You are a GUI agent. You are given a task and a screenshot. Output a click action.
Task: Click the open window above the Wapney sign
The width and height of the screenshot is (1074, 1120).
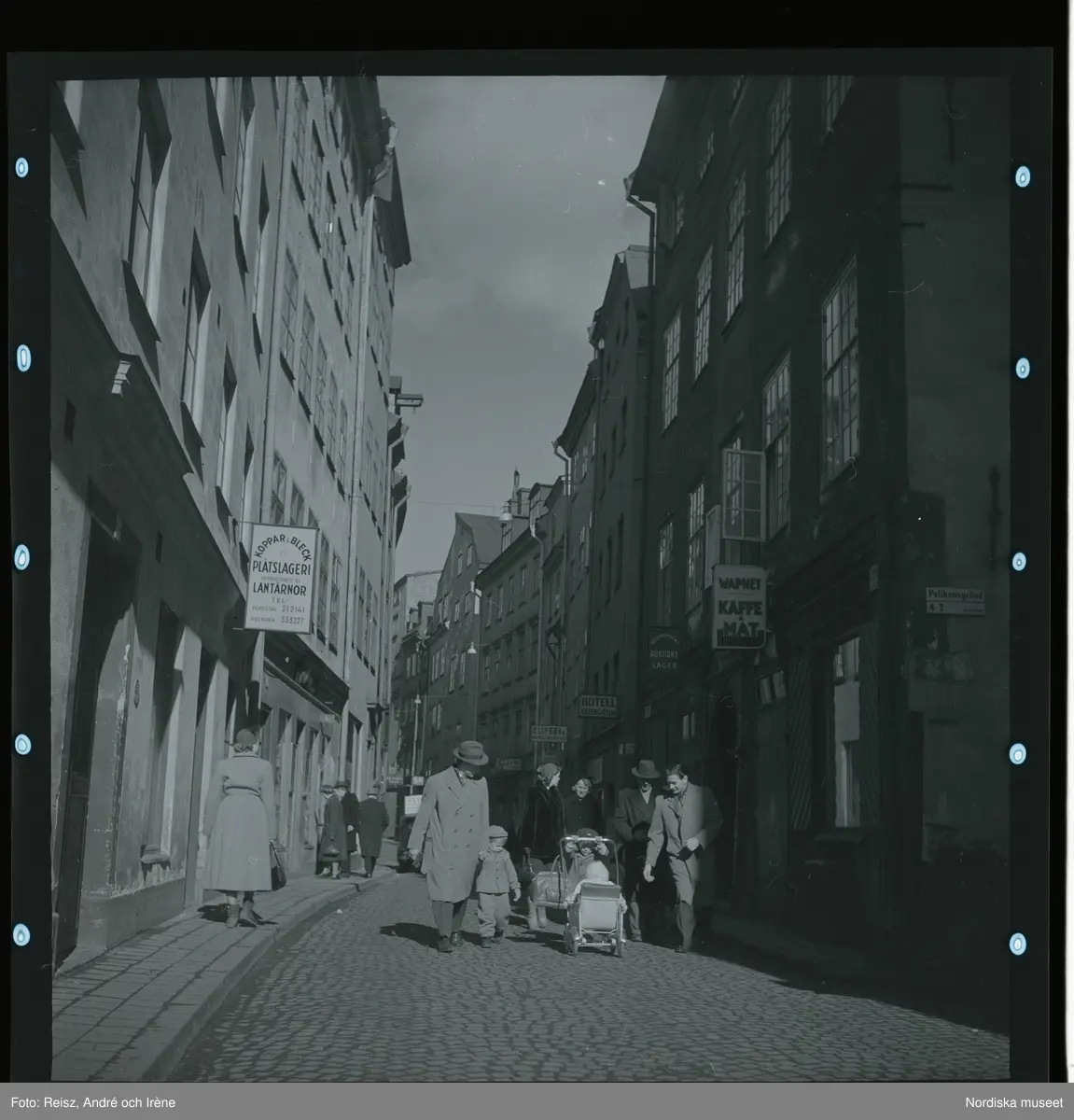744,495
